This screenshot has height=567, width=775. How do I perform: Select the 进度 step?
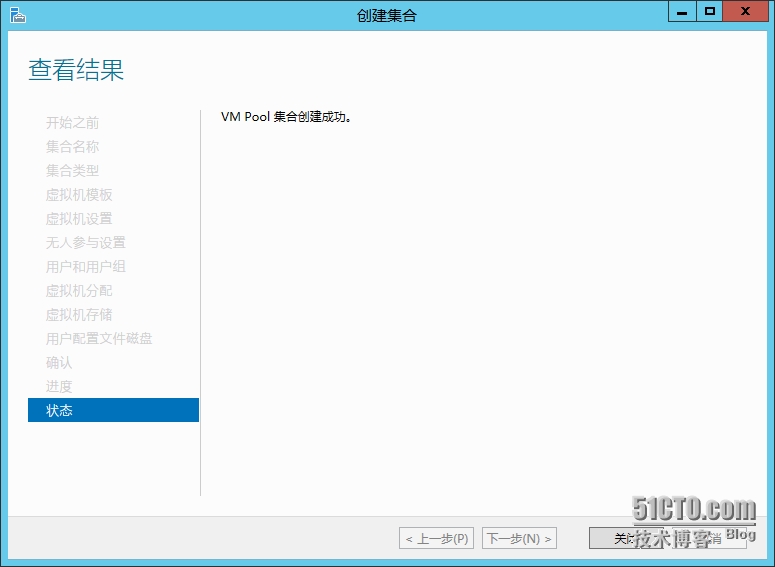59,386
